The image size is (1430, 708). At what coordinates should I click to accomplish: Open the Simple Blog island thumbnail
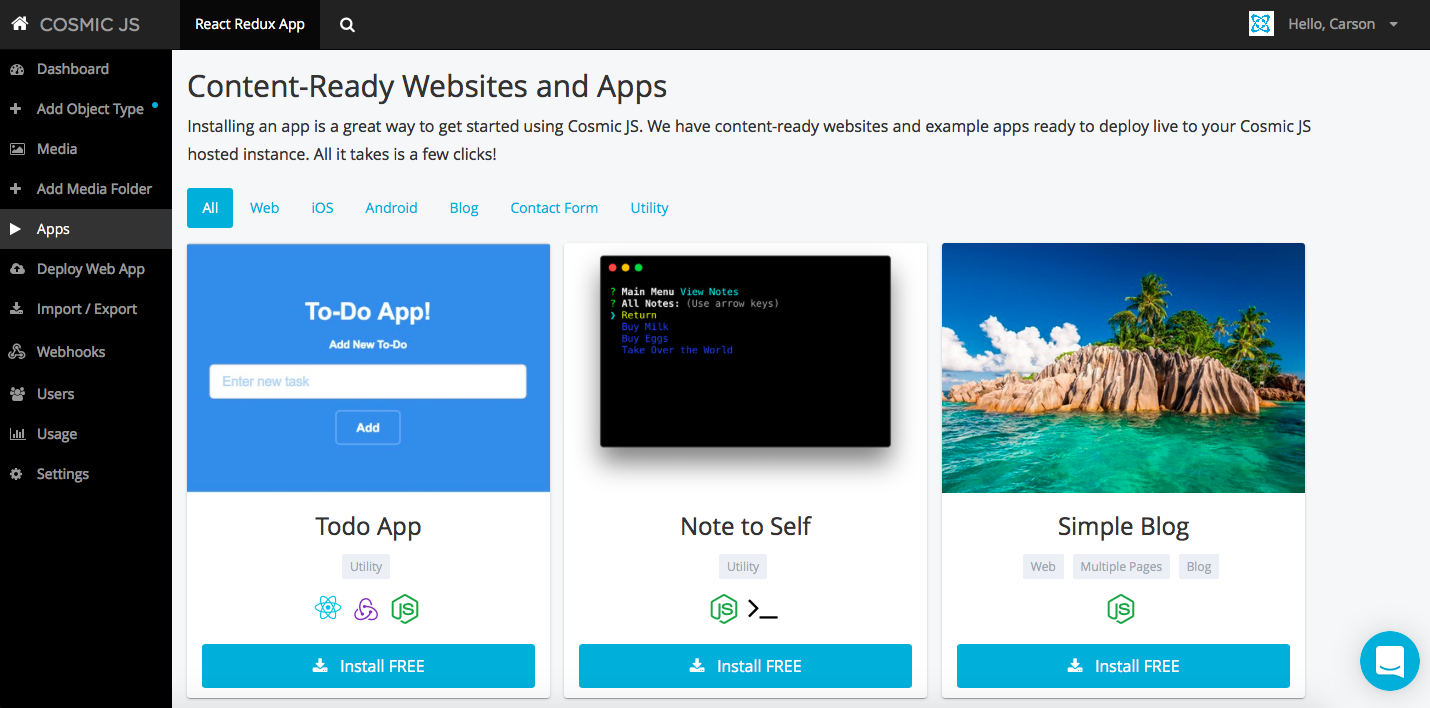(1123, 368)
